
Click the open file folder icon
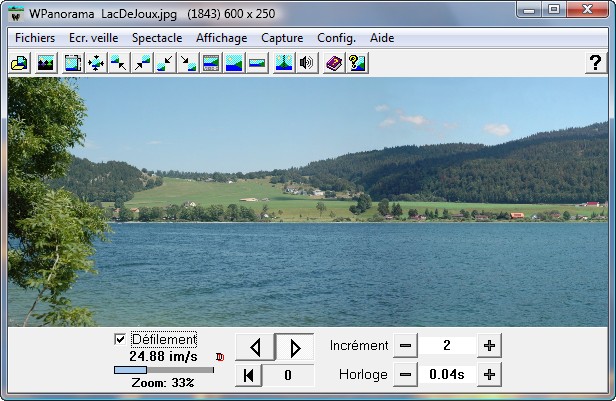[19, 63]
